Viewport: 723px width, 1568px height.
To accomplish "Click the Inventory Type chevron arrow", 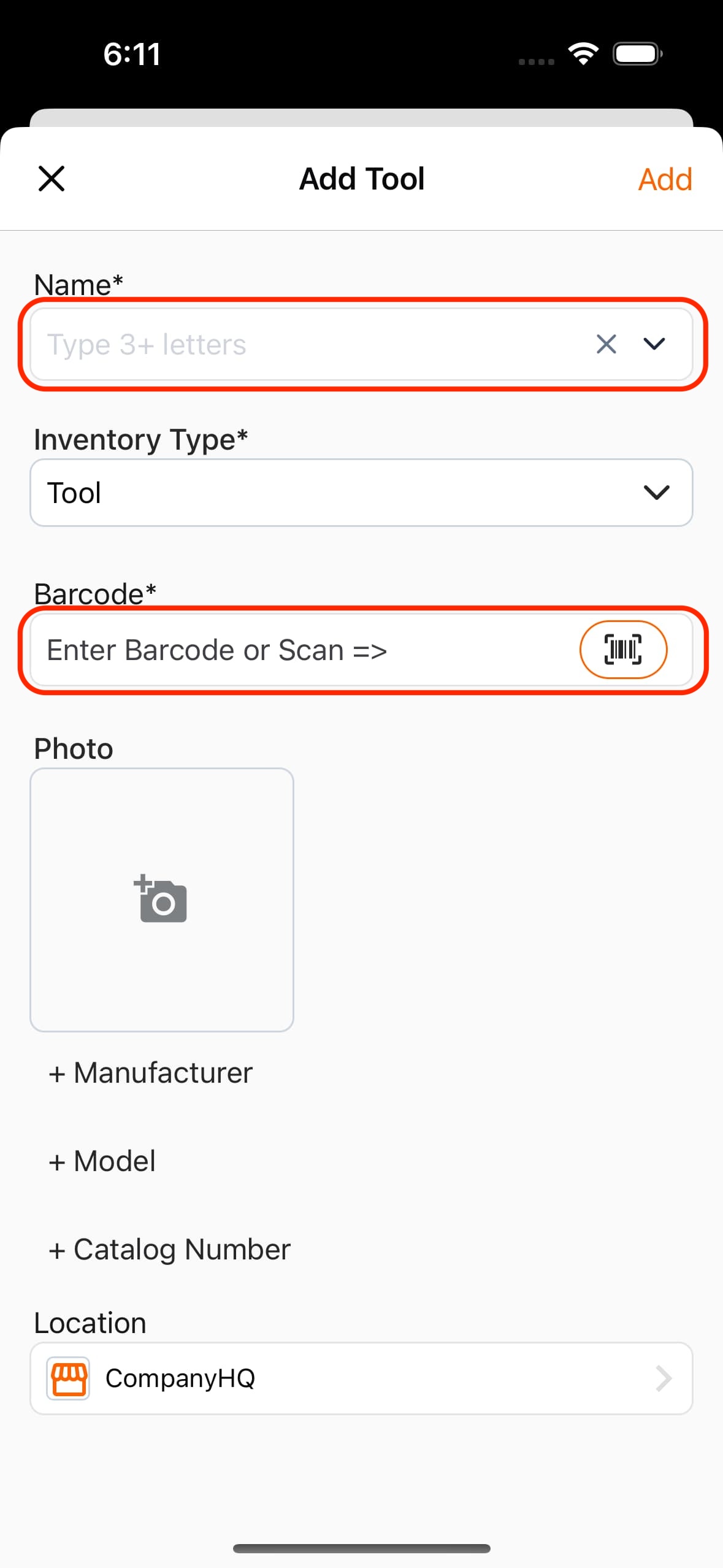I will [656, 493].
